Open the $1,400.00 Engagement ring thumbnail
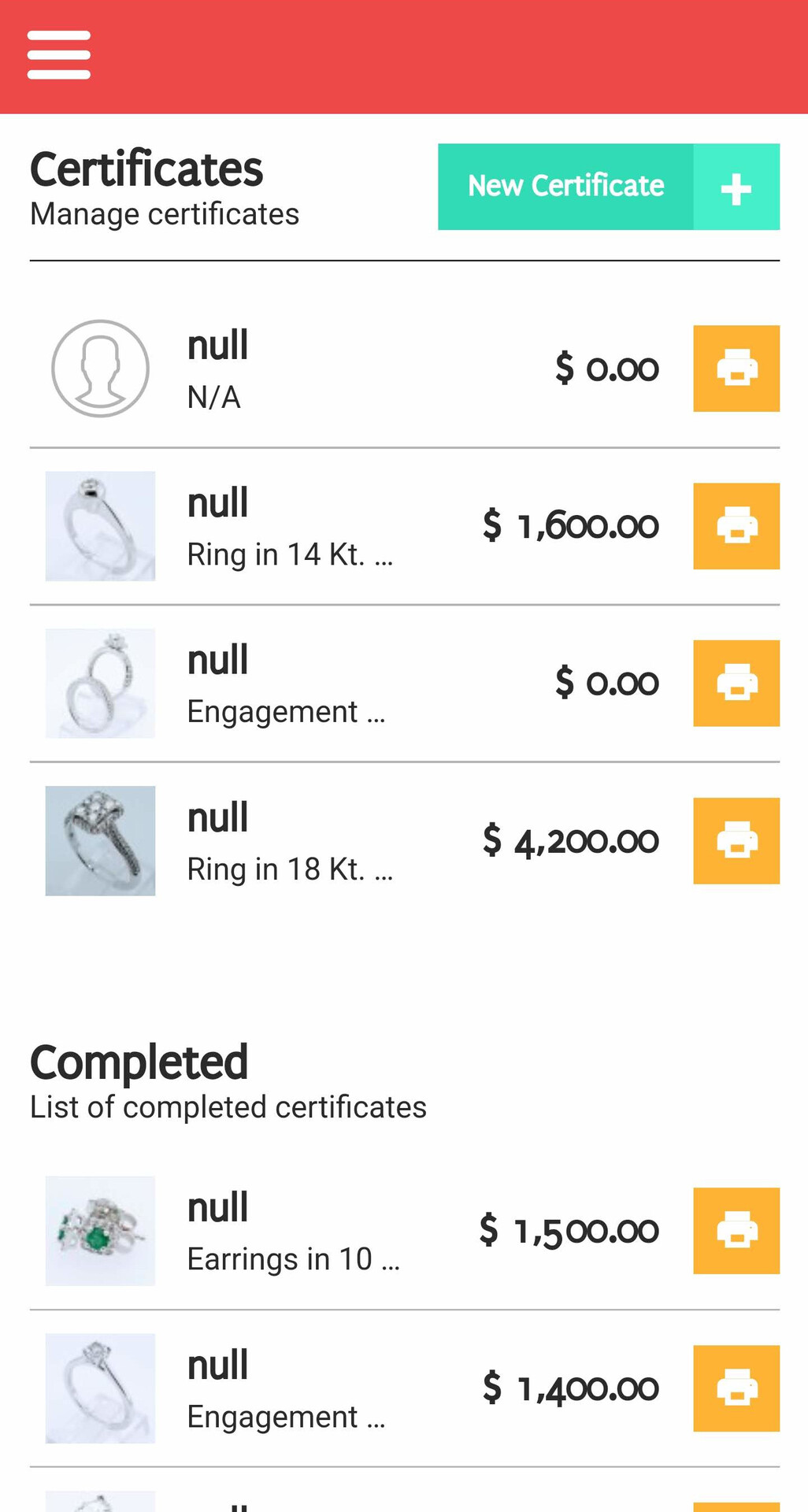The width and height of the screenshot is (808, 1512). [100, 1388]
